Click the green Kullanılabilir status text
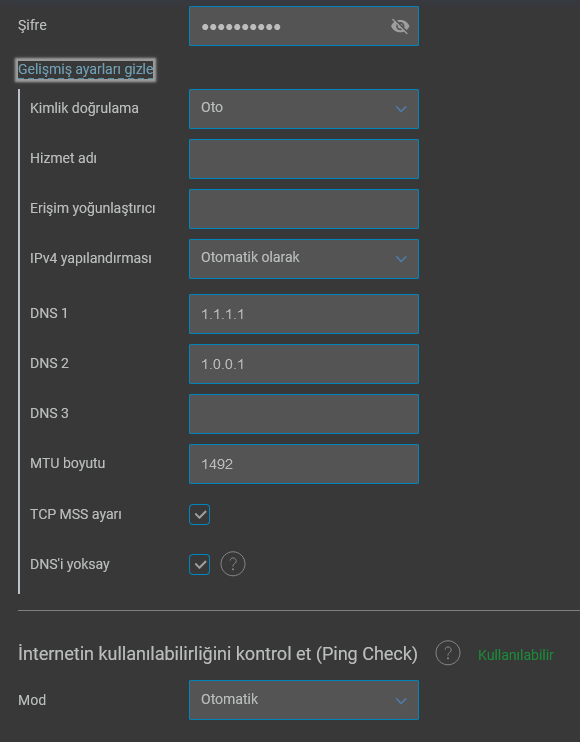Viewport: 580px width, 742px height. (516, 655)
